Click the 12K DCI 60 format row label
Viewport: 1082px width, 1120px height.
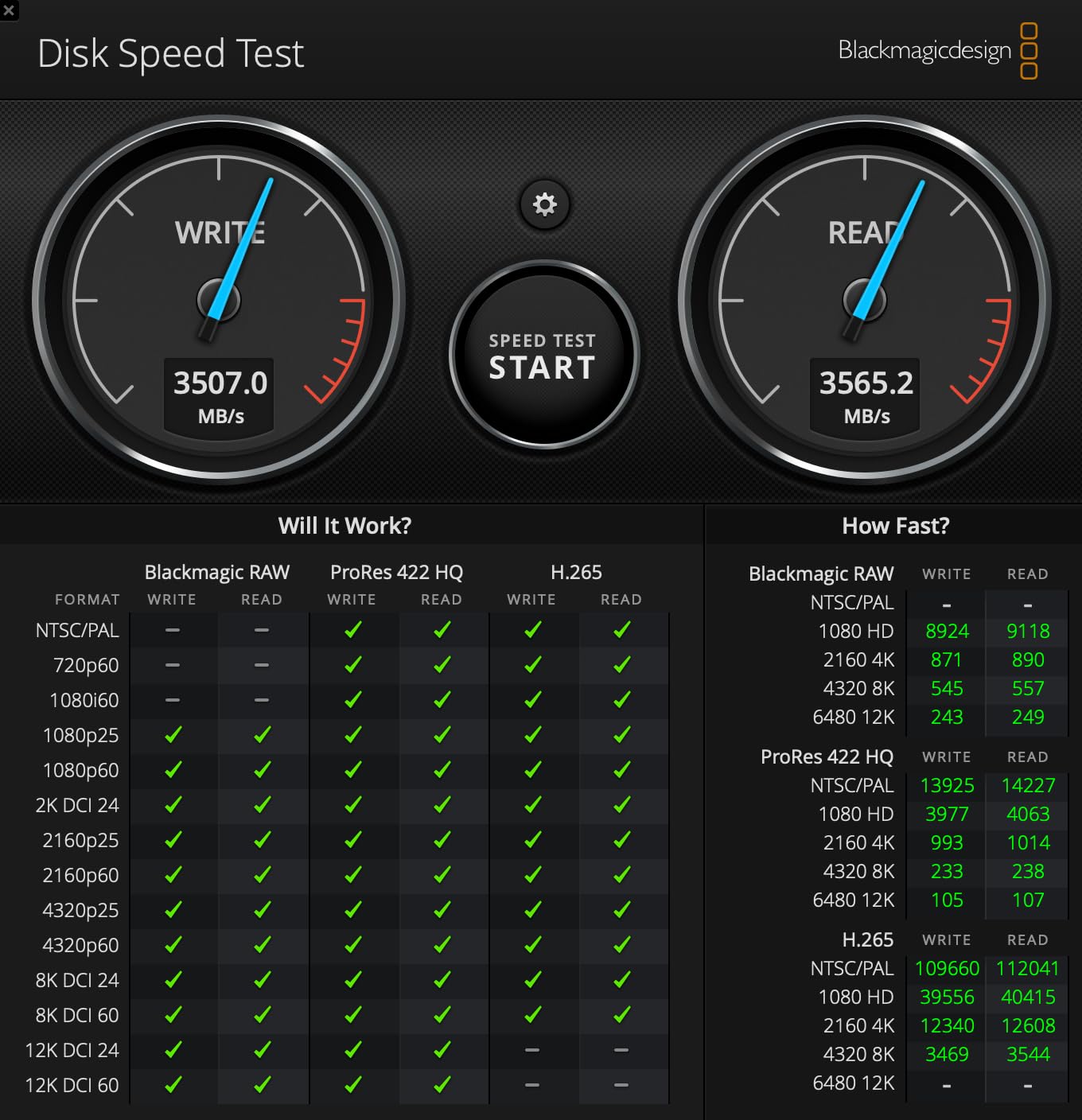(72, 1085)
